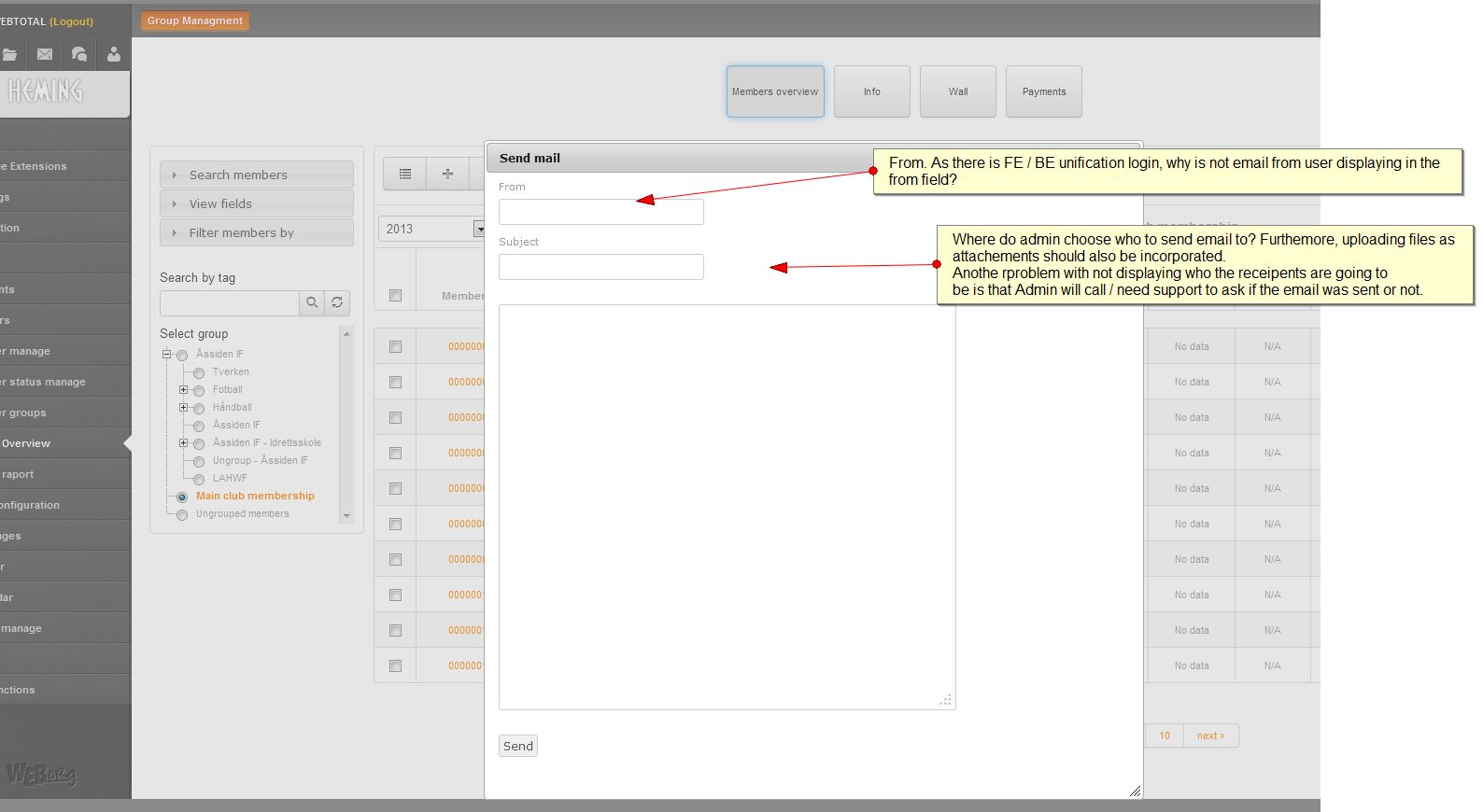
Task: Select the Håndball group radio button
Action: click(199, 408)
